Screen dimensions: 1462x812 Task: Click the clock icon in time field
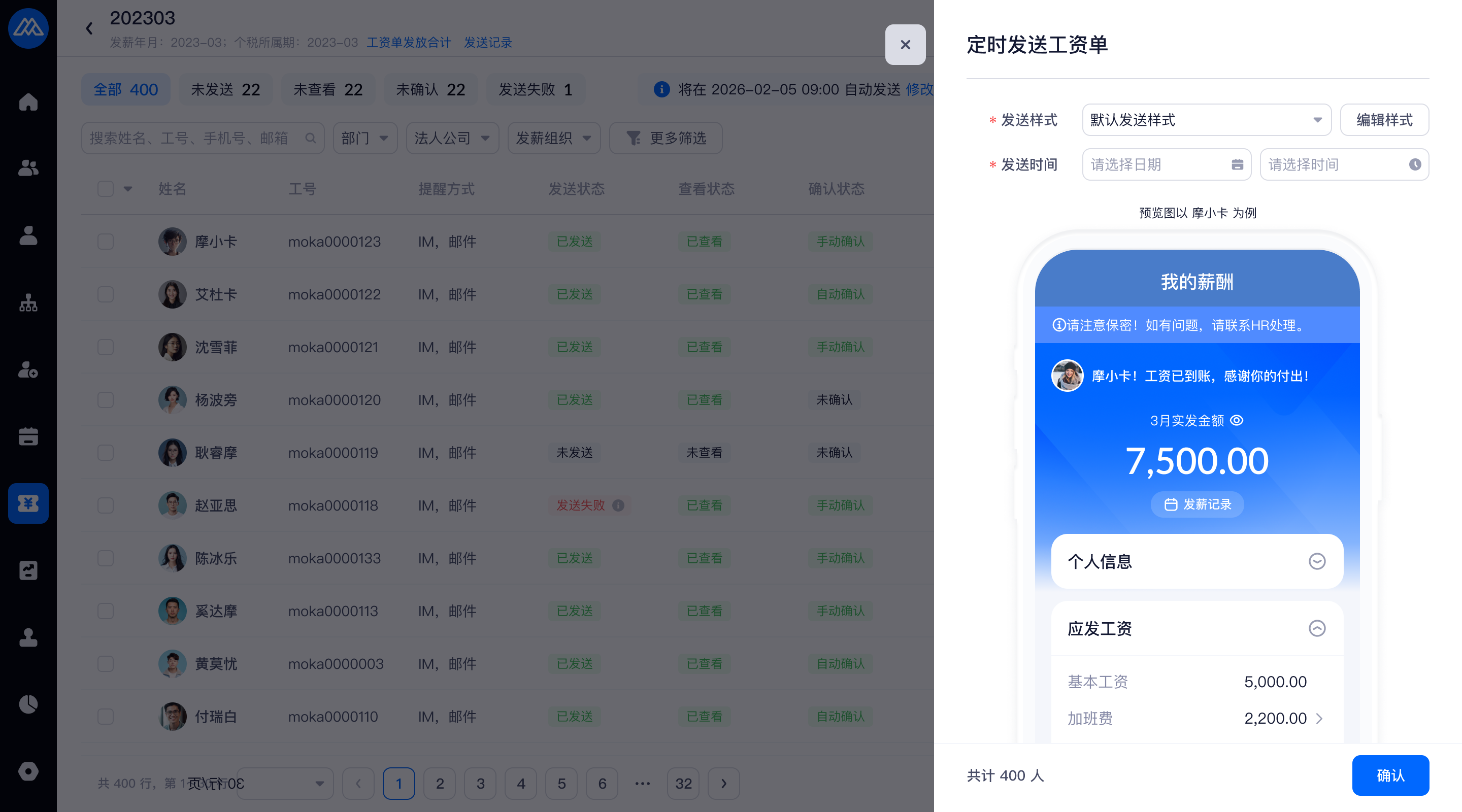click(1415, 164)
